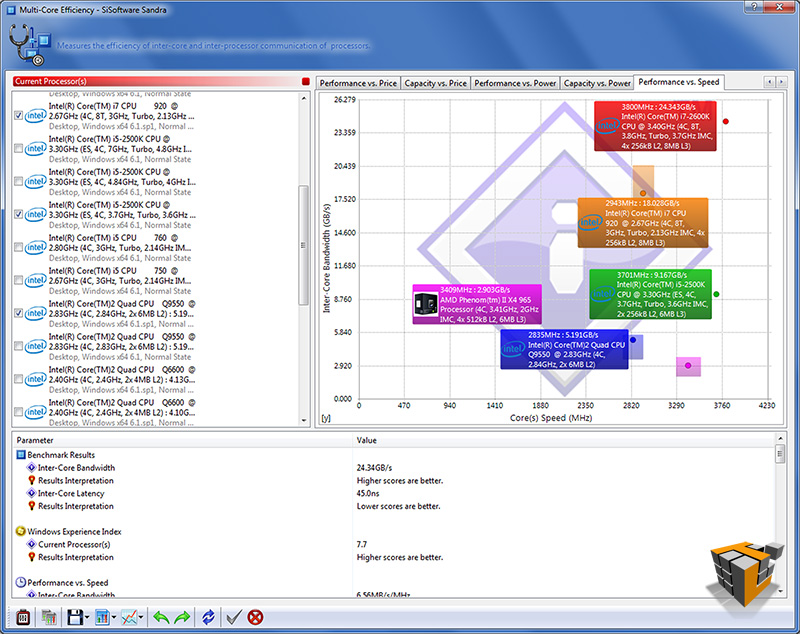
Task: Click the Intel logo next to Core i7 920
Action: [x=36, y=116]
